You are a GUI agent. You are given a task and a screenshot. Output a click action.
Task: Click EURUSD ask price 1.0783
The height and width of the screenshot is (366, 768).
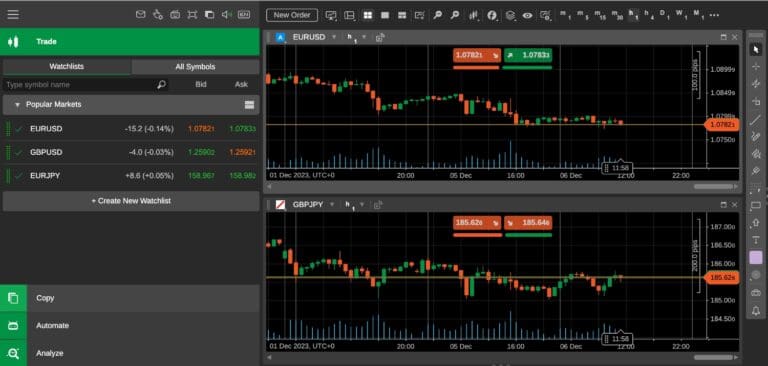pyautogui.click(x=242, y=129)
